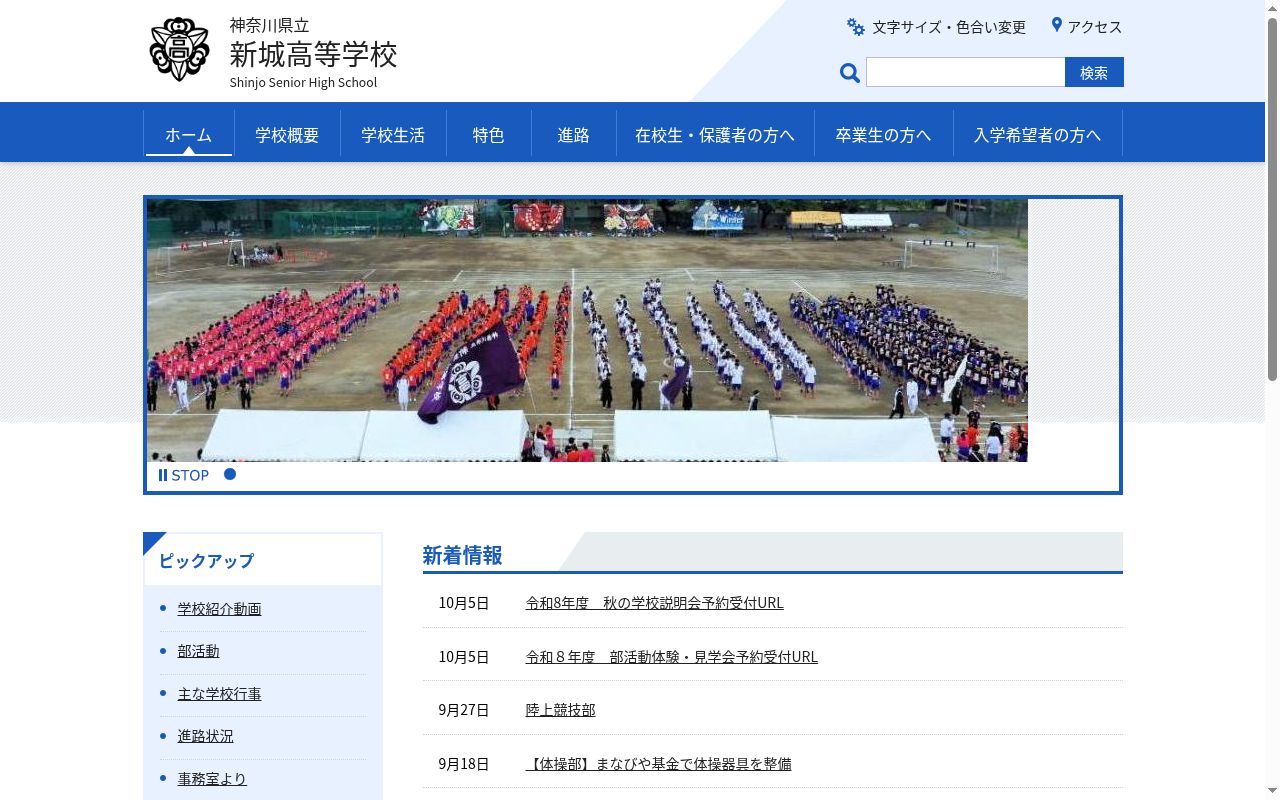The width and height of the screenshot is (1280, 800).
Task: Open the 進路 menu item
Action: click(573, 134)
